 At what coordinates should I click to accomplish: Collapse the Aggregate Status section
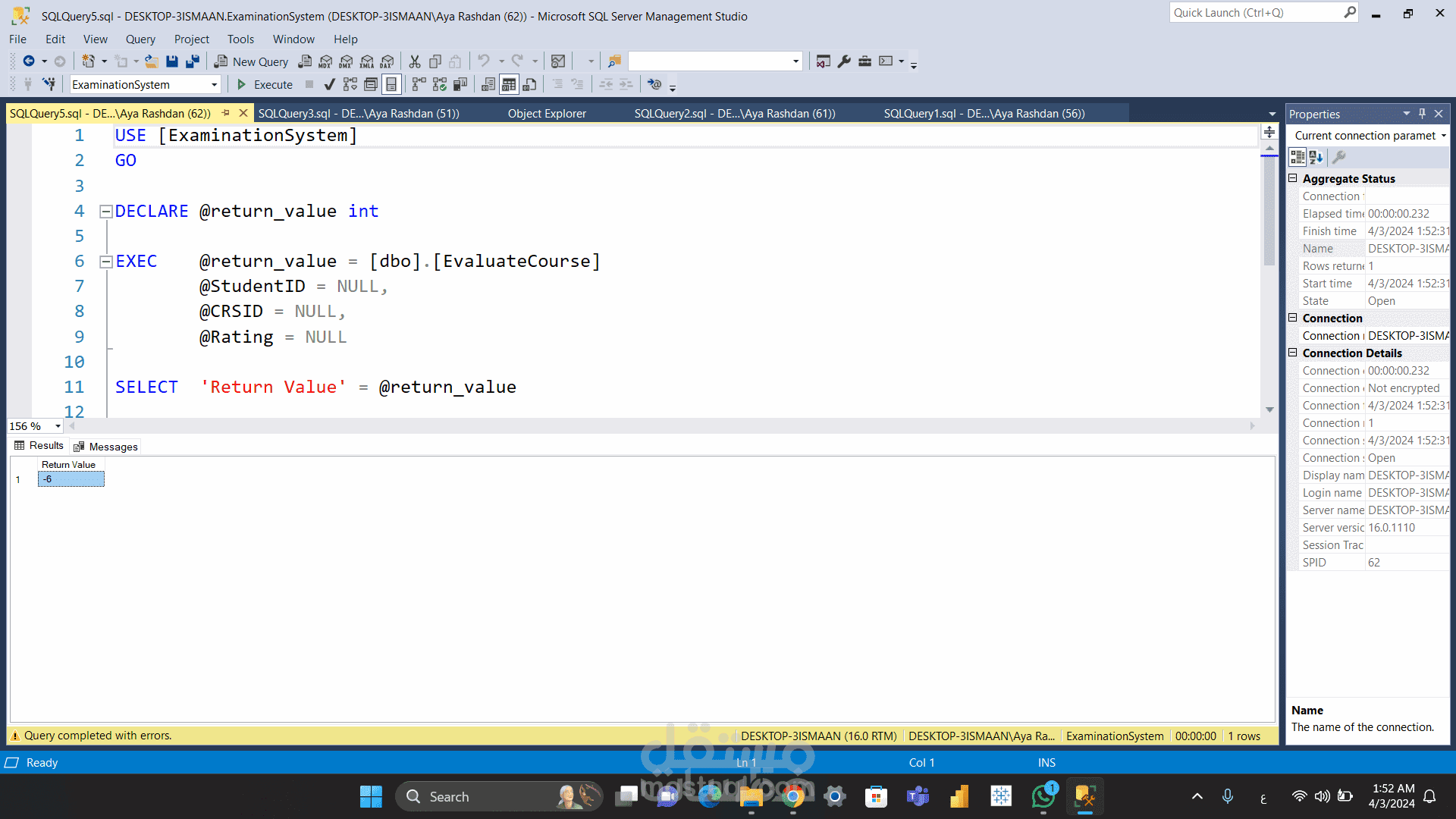tap(1293, 178)
